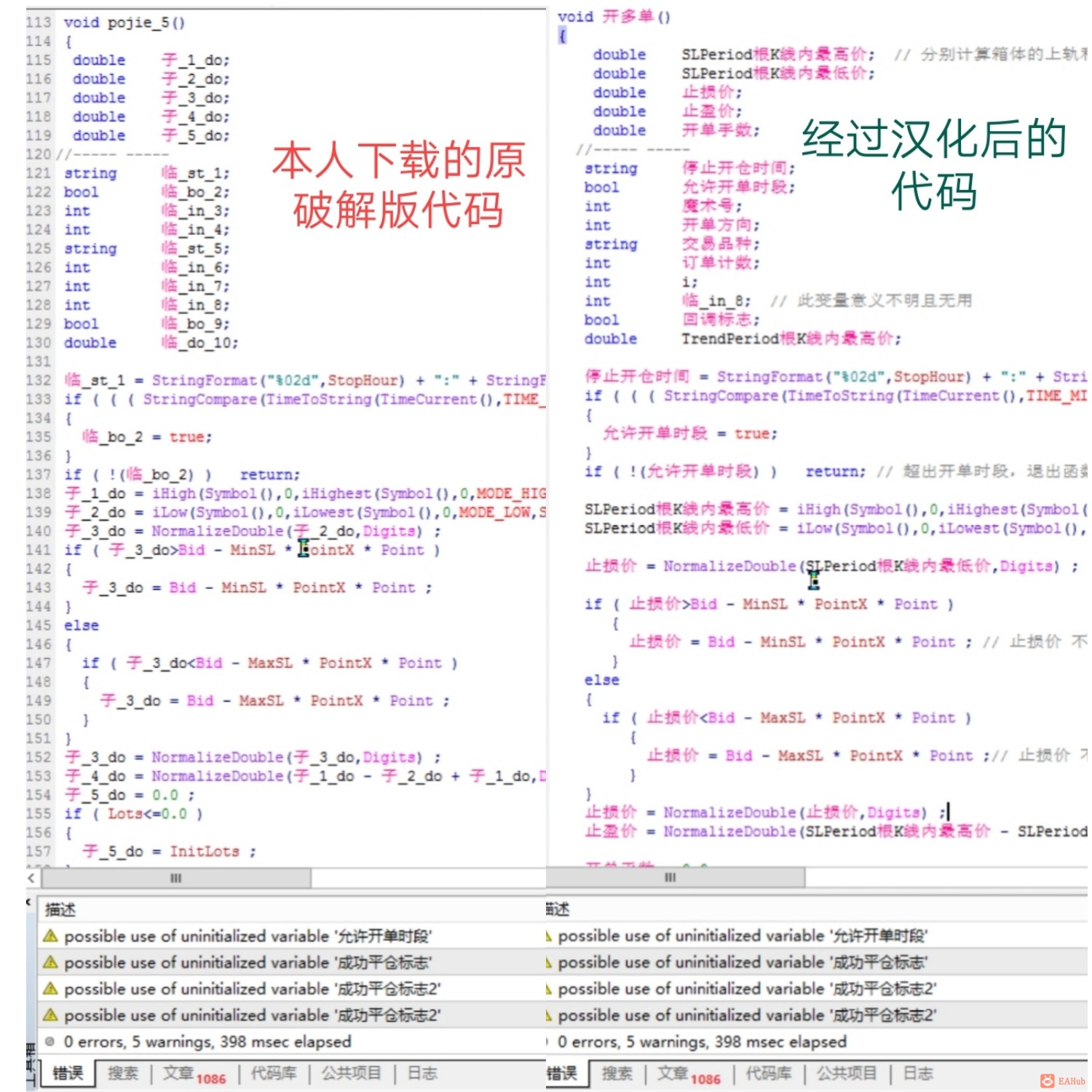The image size is (1092, 1092).
Task: Click the left scroll arrow of left editor
Action: point(32,878)
